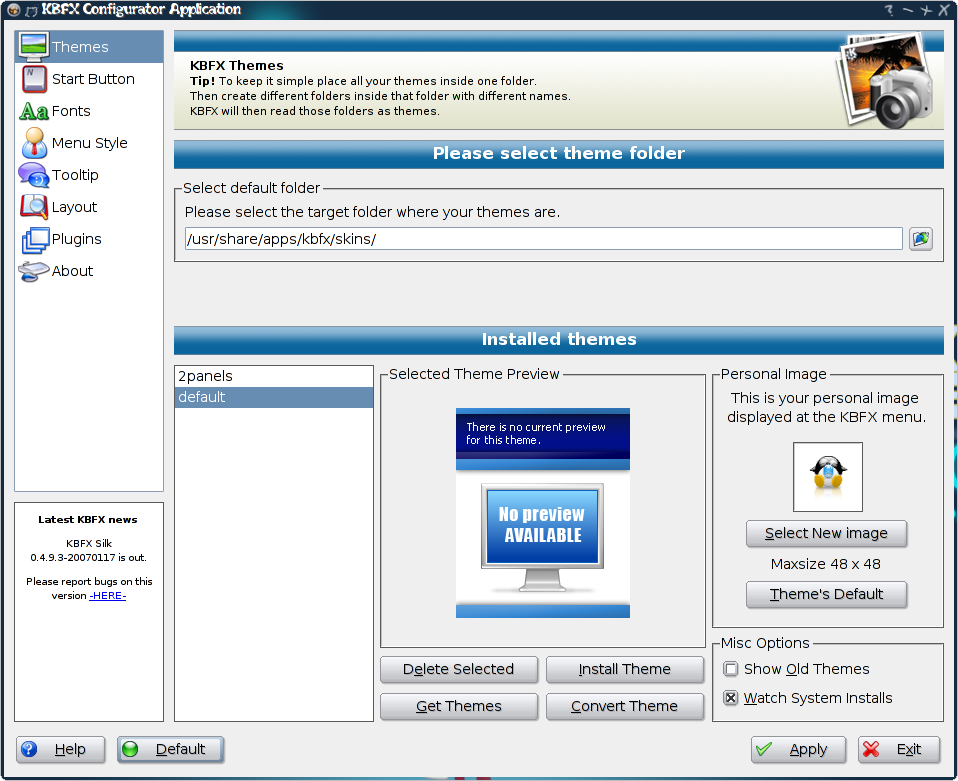This screenshot has width=958, height=781.
Task: Click Select New image button
Action: click(826, 534)
